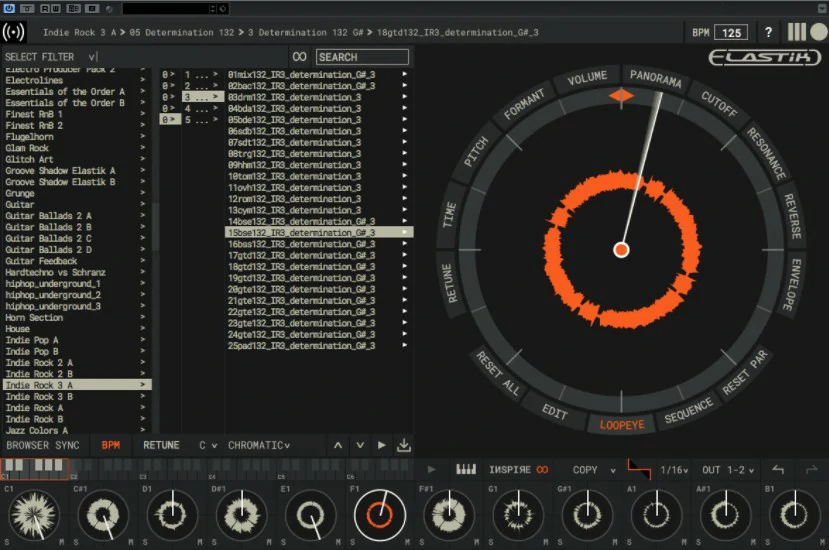The image size is (829, 550).
Task: Select the House library
Action: 77,329
